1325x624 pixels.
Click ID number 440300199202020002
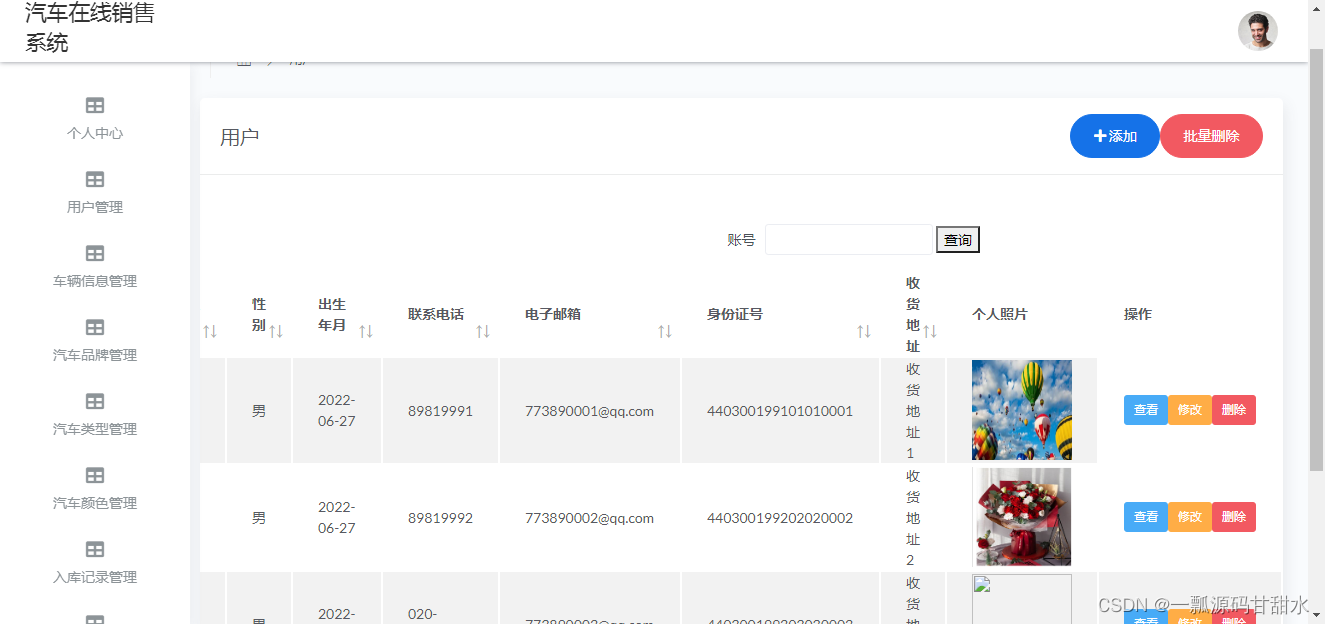(x=780, y=518)
